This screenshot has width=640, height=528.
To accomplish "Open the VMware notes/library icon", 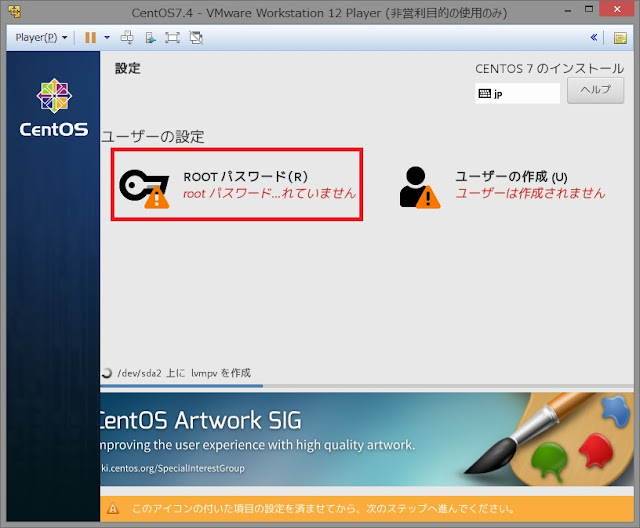I will point(620,38).
